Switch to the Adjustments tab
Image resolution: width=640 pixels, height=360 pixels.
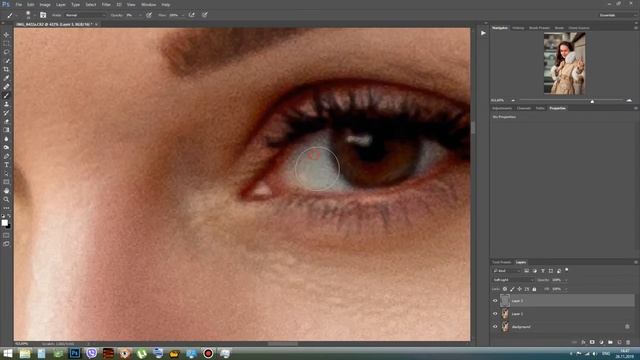point(502,108)
